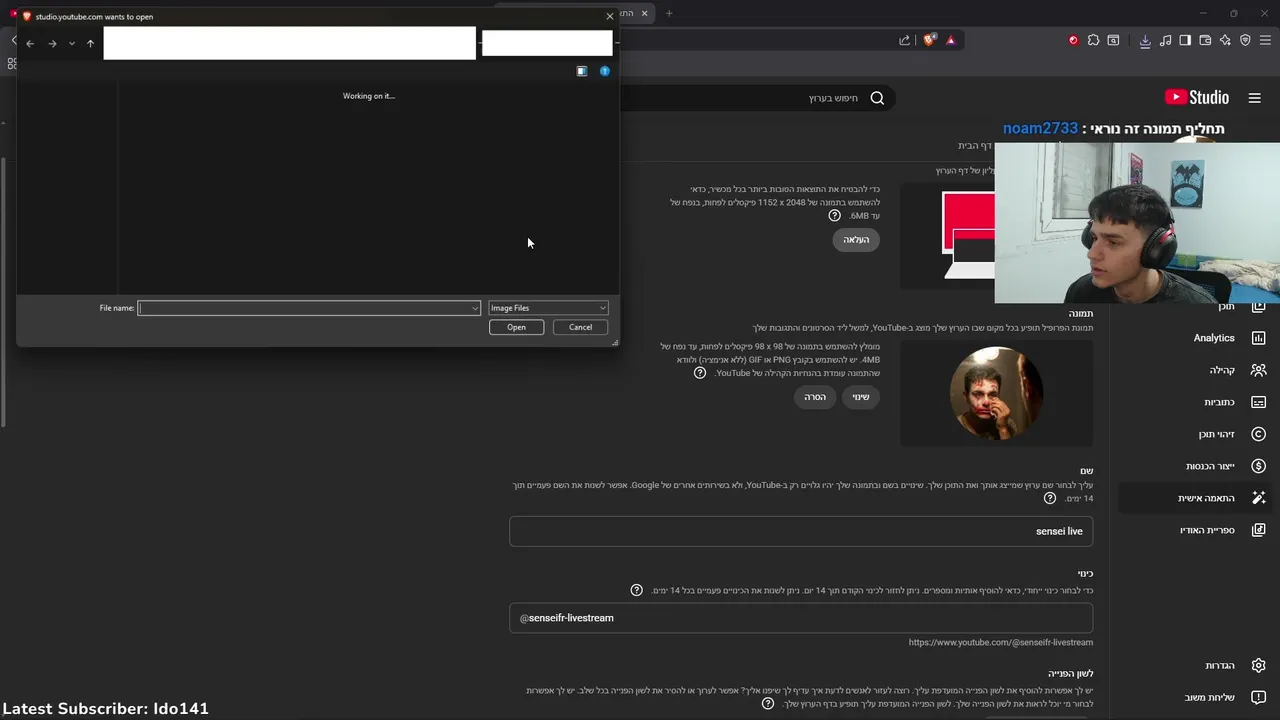
Task: Cancel the file open dialog
Action: point(580,327)
